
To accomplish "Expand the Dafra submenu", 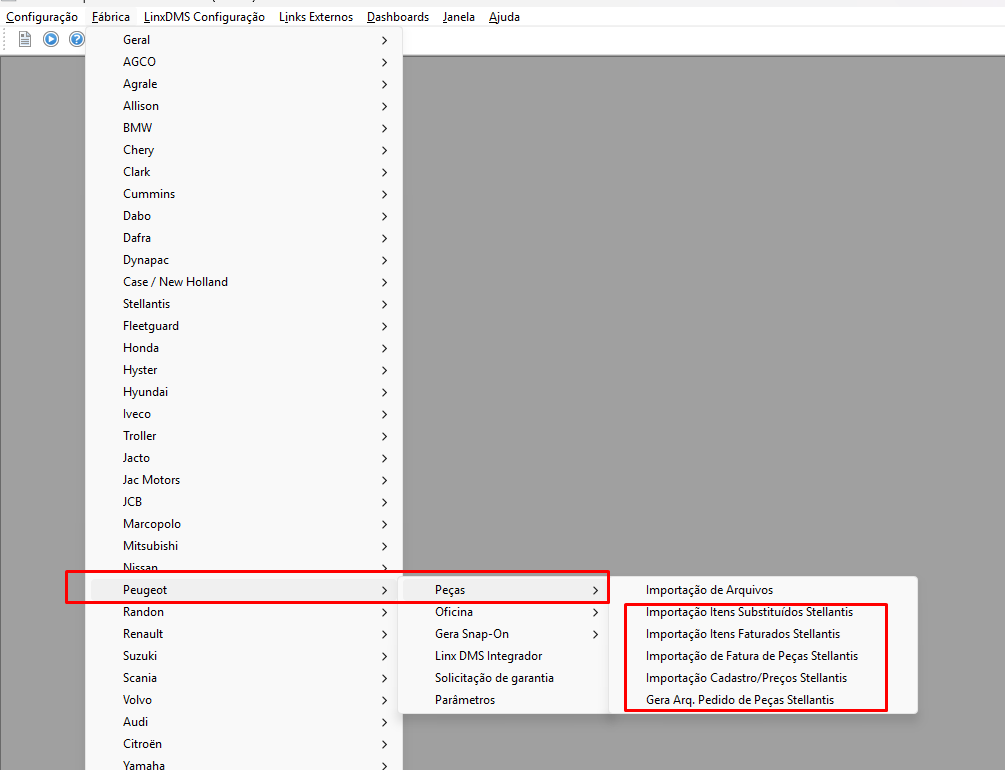I will click(x=244, y=238).
